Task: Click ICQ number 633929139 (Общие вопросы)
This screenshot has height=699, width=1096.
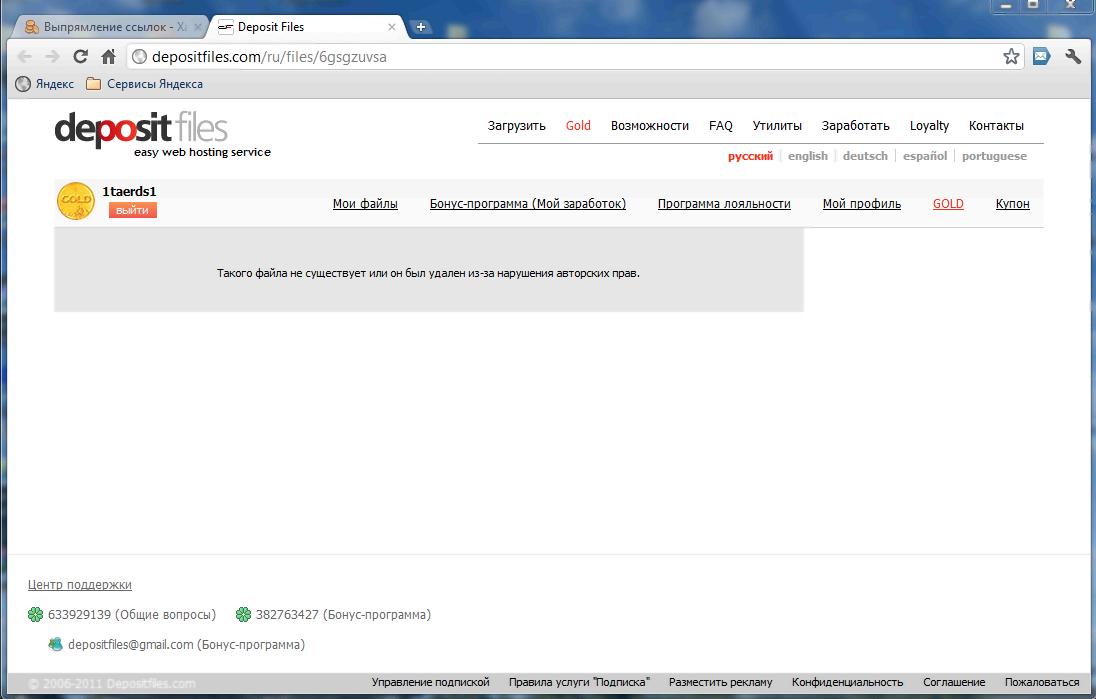Action: (x=131, y=615)
